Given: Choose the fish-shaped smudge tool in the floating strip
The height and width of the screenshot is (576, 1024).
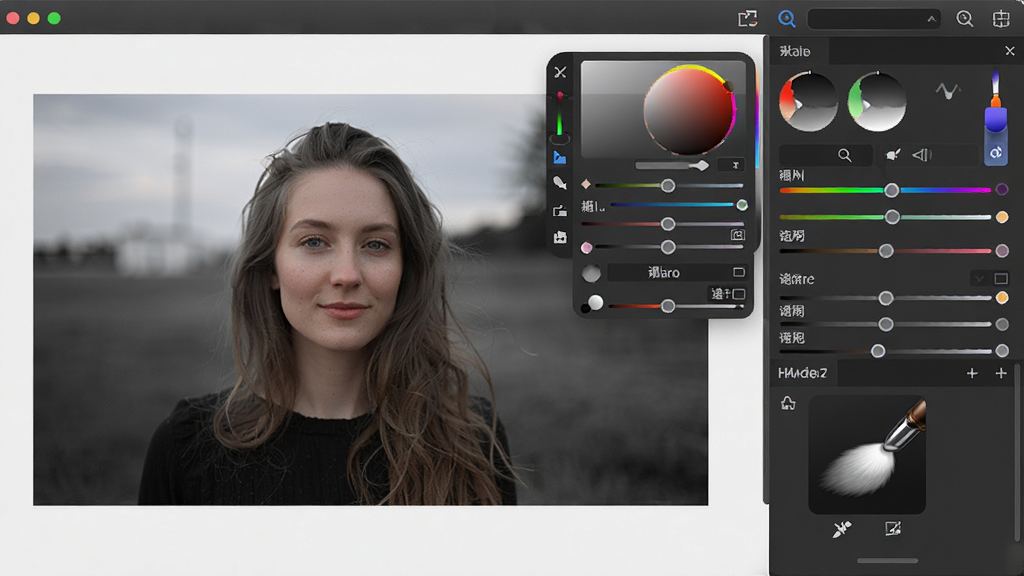Looking at the screenshot, I should tap(560, 184).
